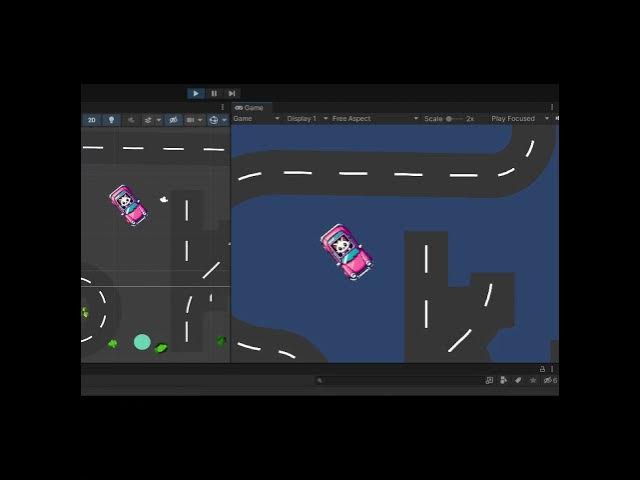Open the Game view mode dropdown

(x=256, y=119)
